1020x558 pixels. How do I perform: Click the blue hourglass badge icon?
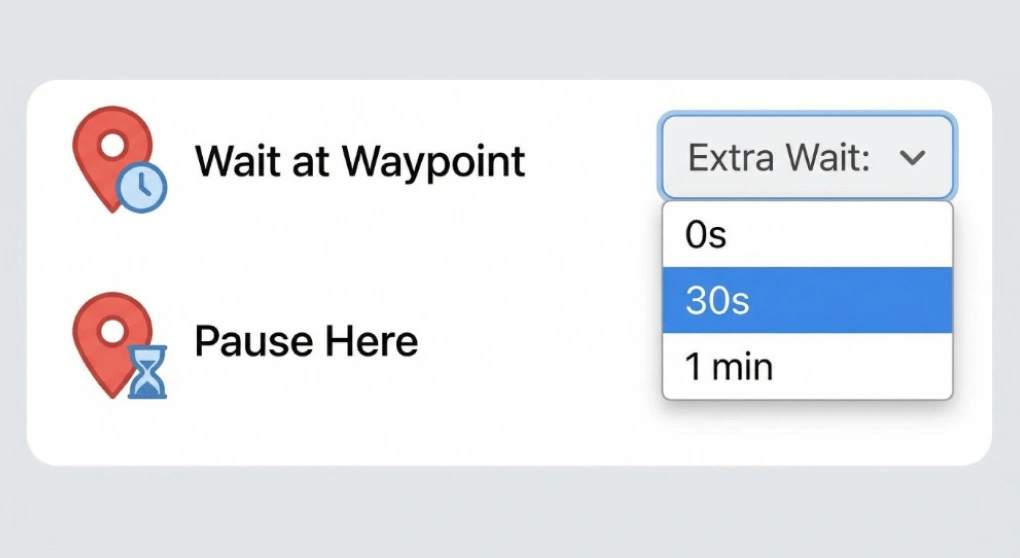(x=147, y=371)
